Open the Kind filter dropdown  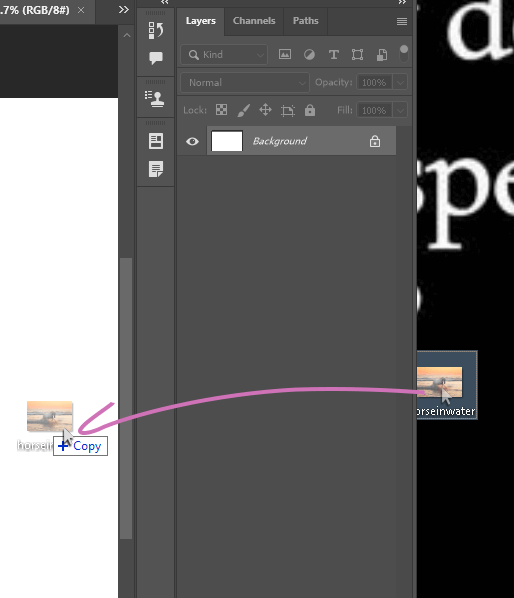(x=224, y=55)
